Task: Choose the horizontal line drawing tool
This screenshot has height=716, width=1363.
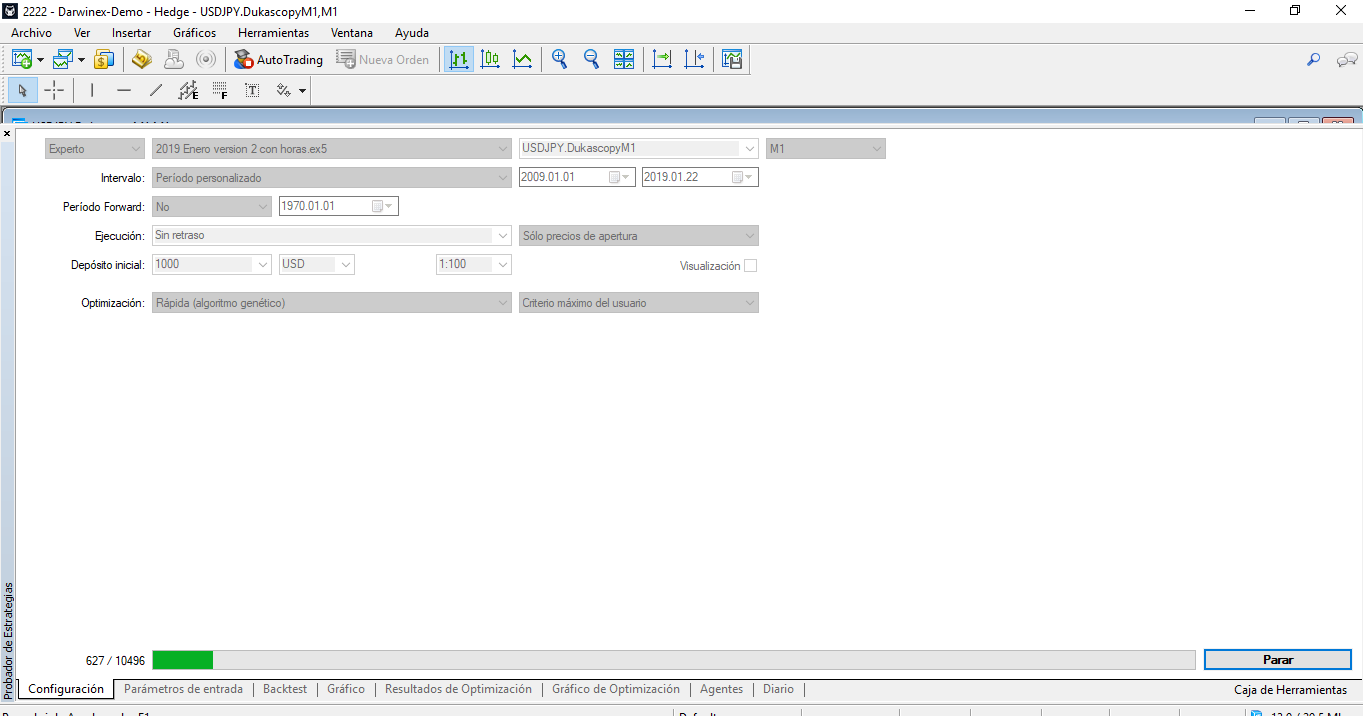Action: pyautogui.click(x=124, y=91)
